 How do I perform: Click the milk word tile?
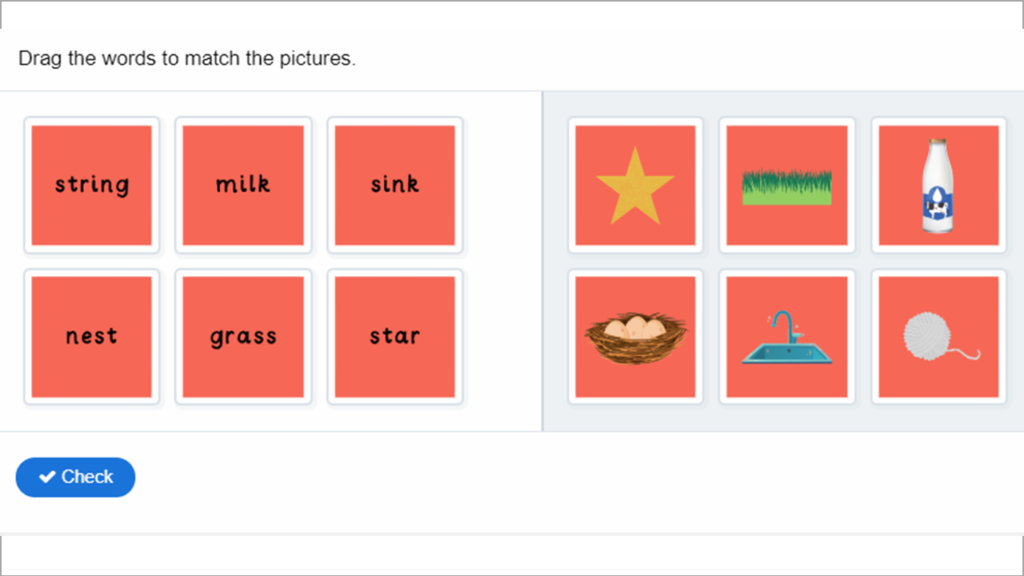click(243, 185)
